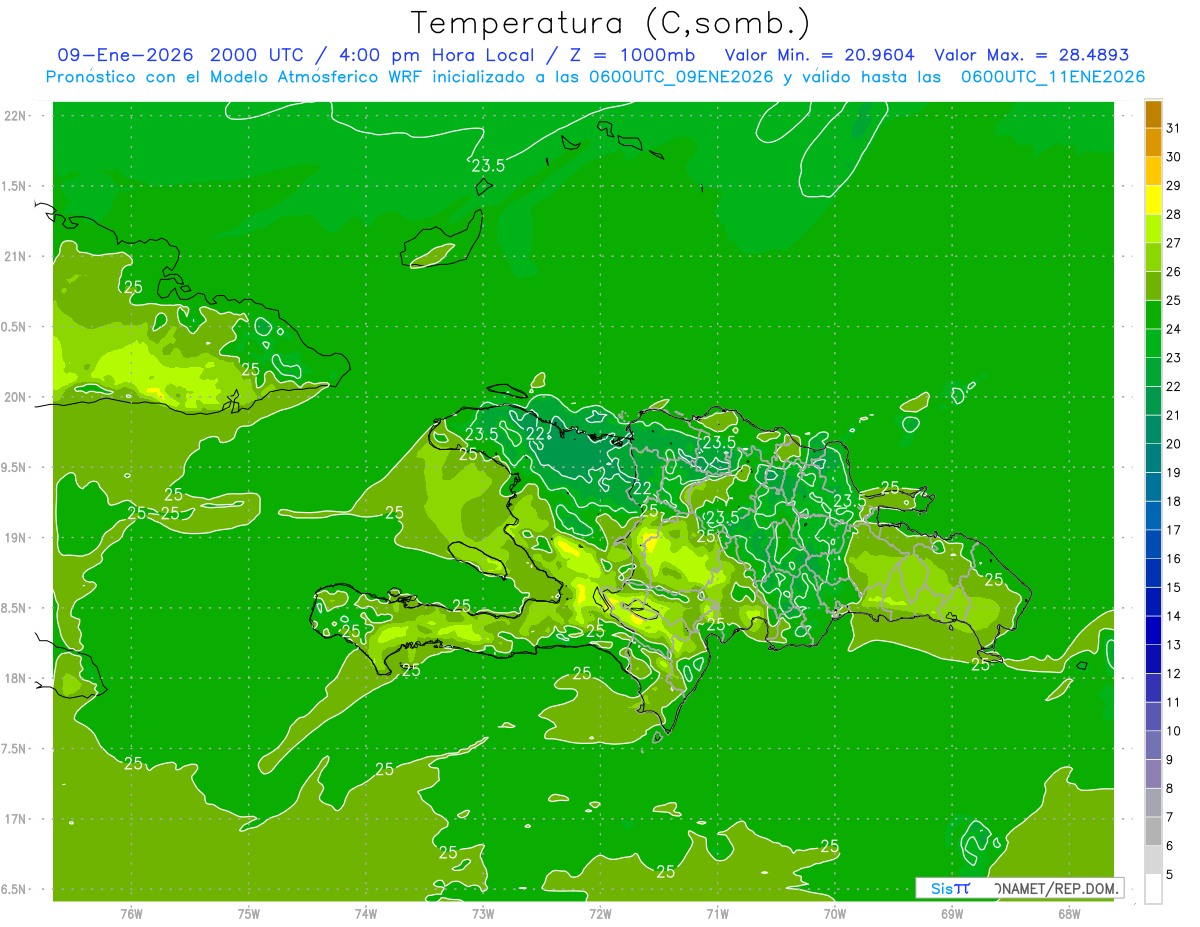
Task: Click the "72W" longitude axis label
Action: (600, 913)
